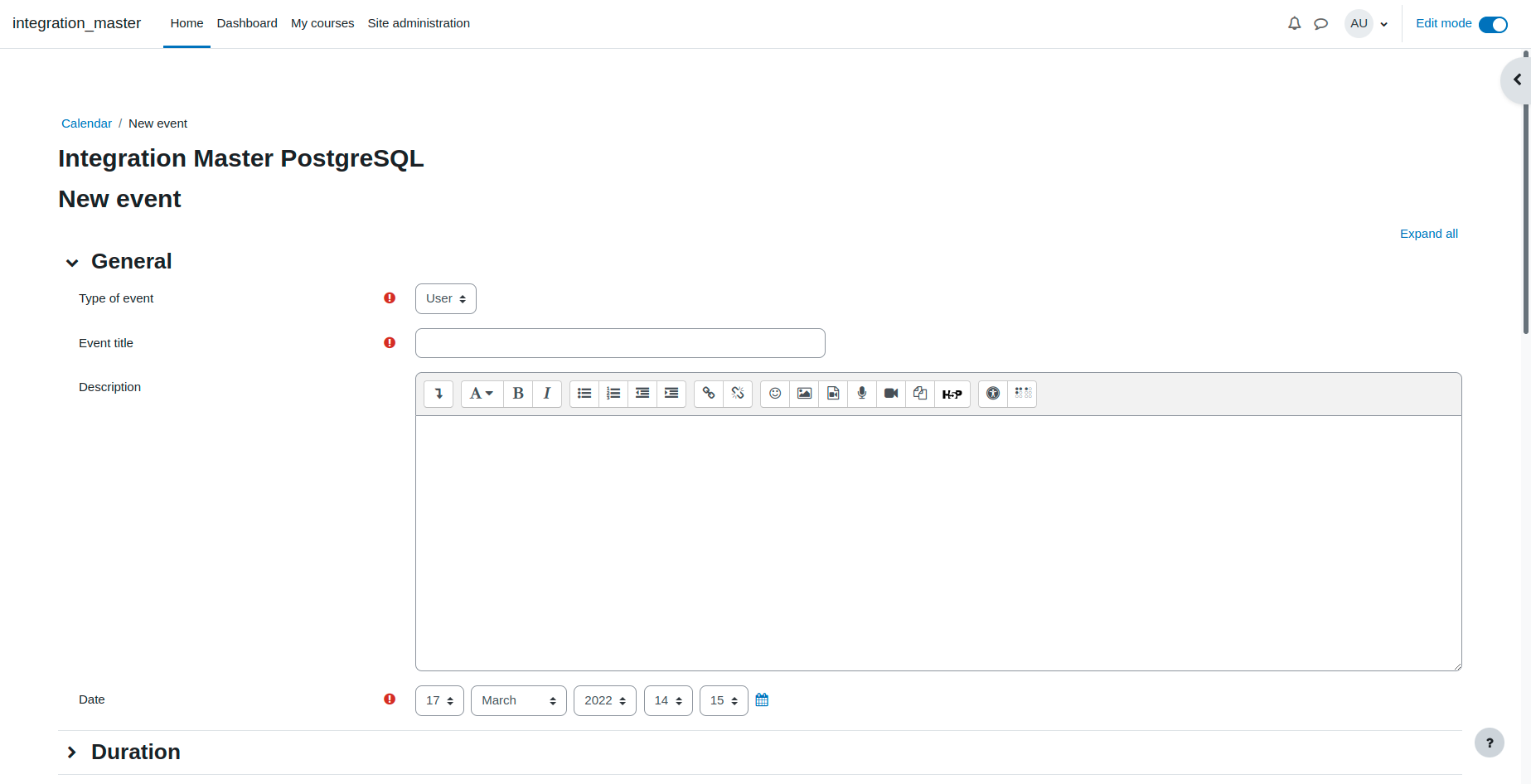Go to the Home tab
This screenshot has height=784, width=1531.
click(x=187, y=23)
